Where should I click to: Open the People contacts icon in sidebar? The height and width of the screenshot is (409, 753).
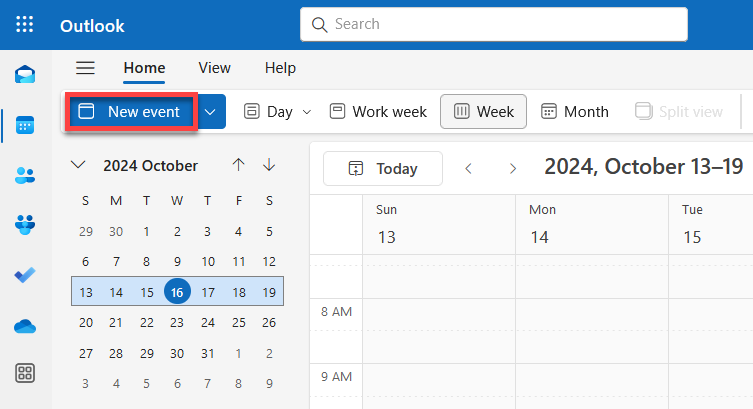click(x=25, y=175)
